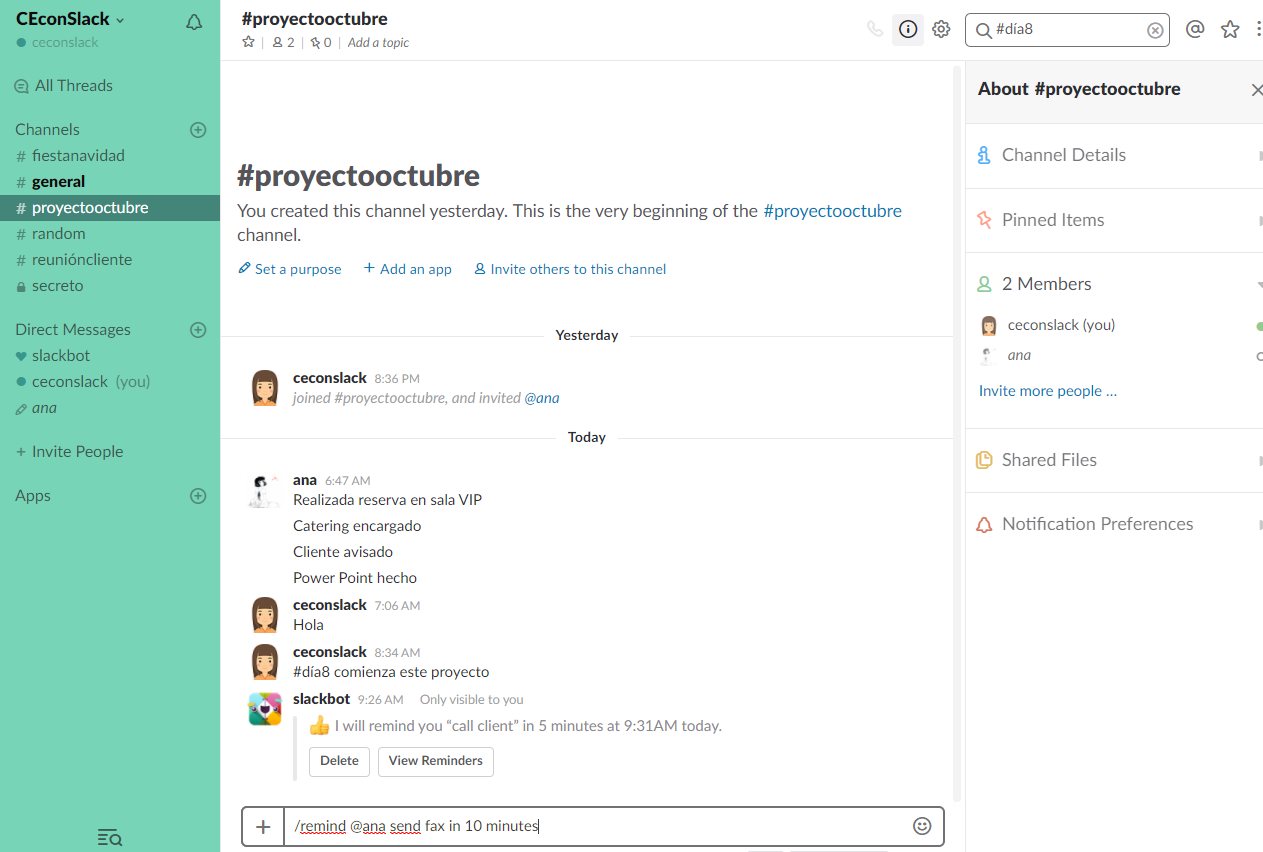The height and width of the screenshot is (852, 1263).
Task: Click message text 'Catering encargado'
Action: (x=357, y=526)
